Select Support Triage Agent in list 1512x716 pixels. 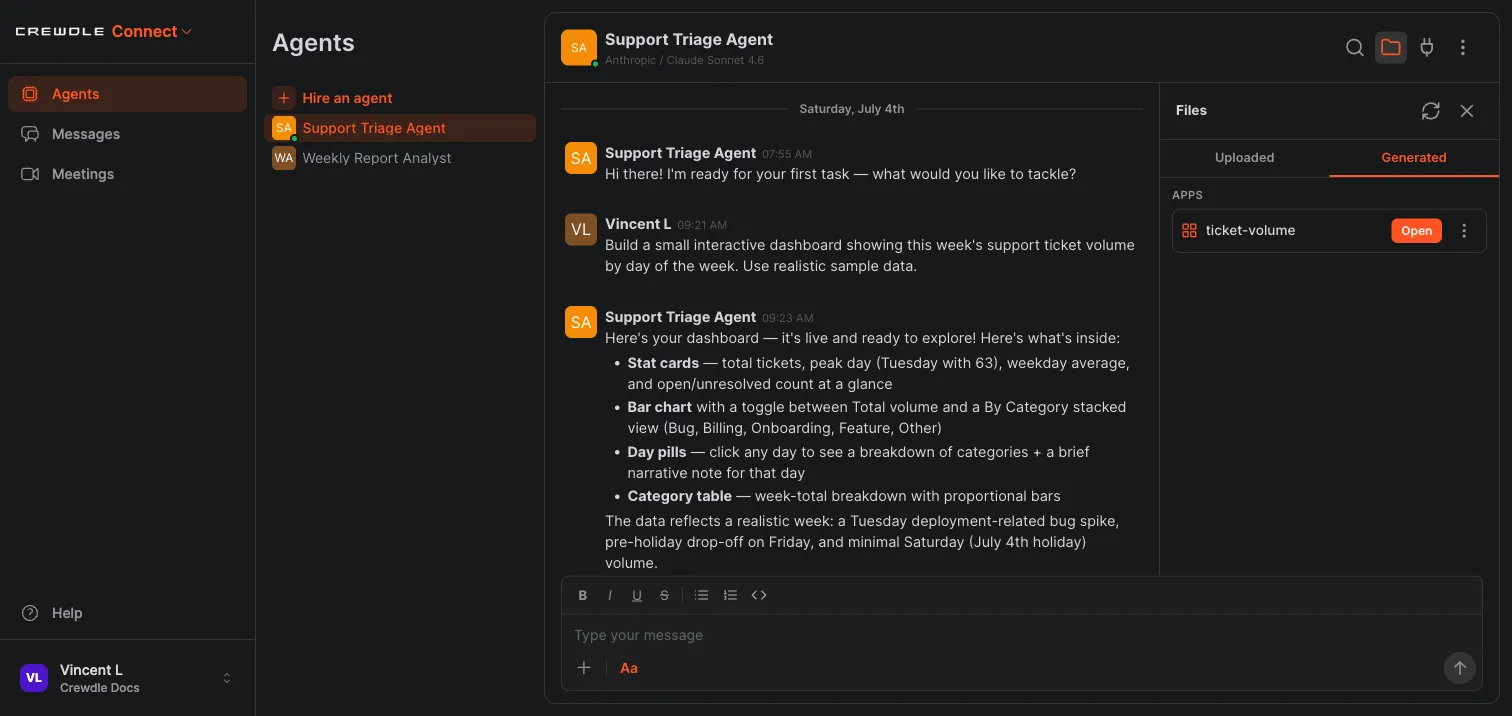click(x=400, y=128)
